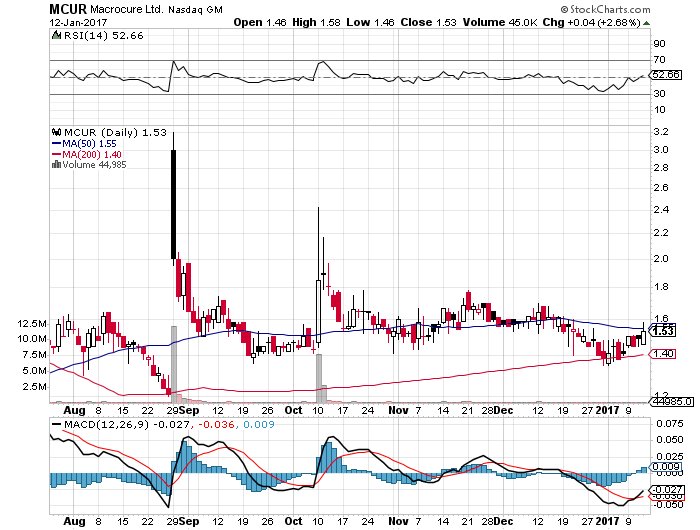Click 'Aug' on the bottom MACD date axis

pyautogui.click(x=74, y=521)
